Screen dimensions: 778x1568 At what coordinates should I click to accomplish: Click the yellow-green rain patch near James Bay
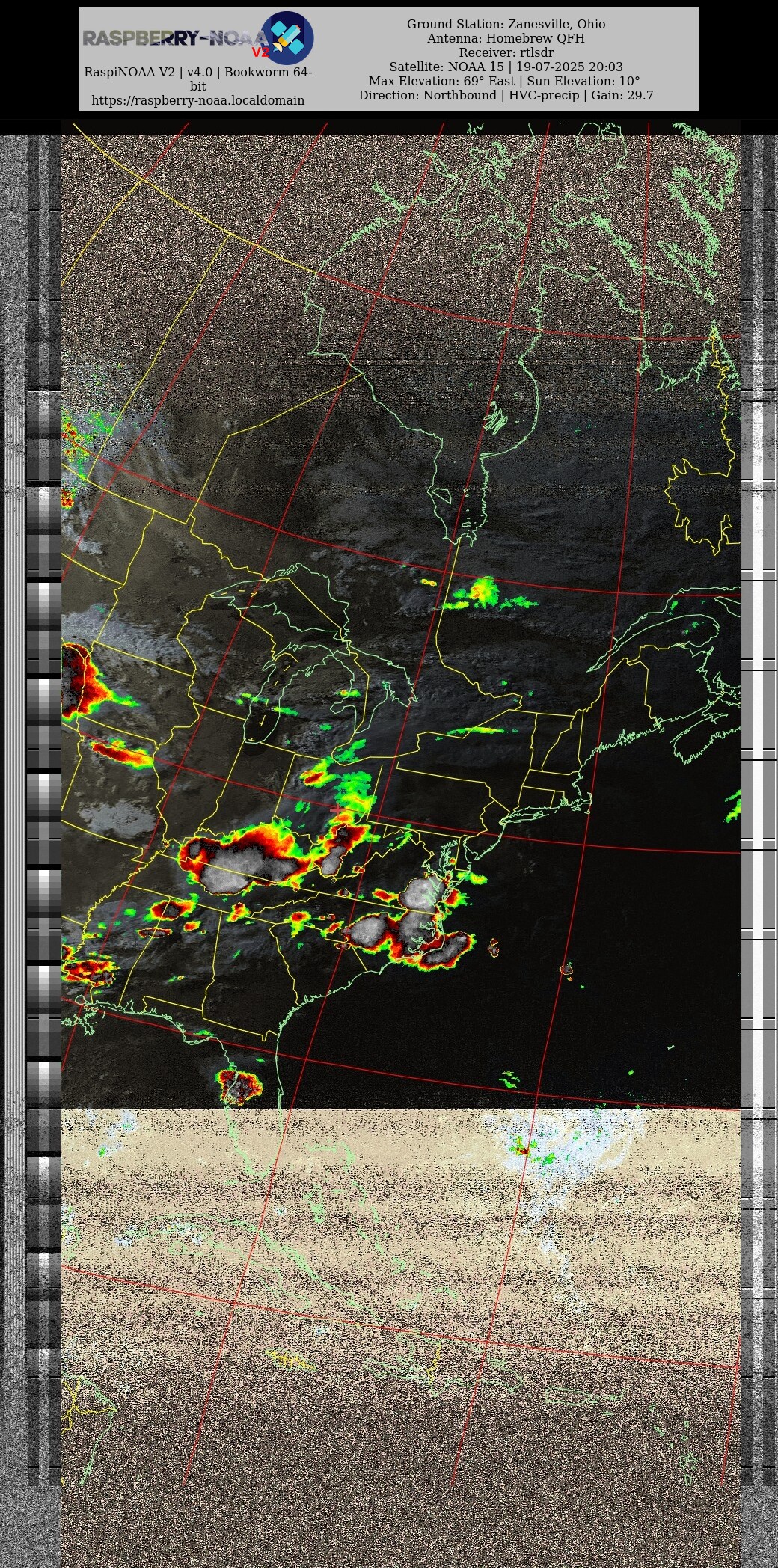[x=483, y=591]
